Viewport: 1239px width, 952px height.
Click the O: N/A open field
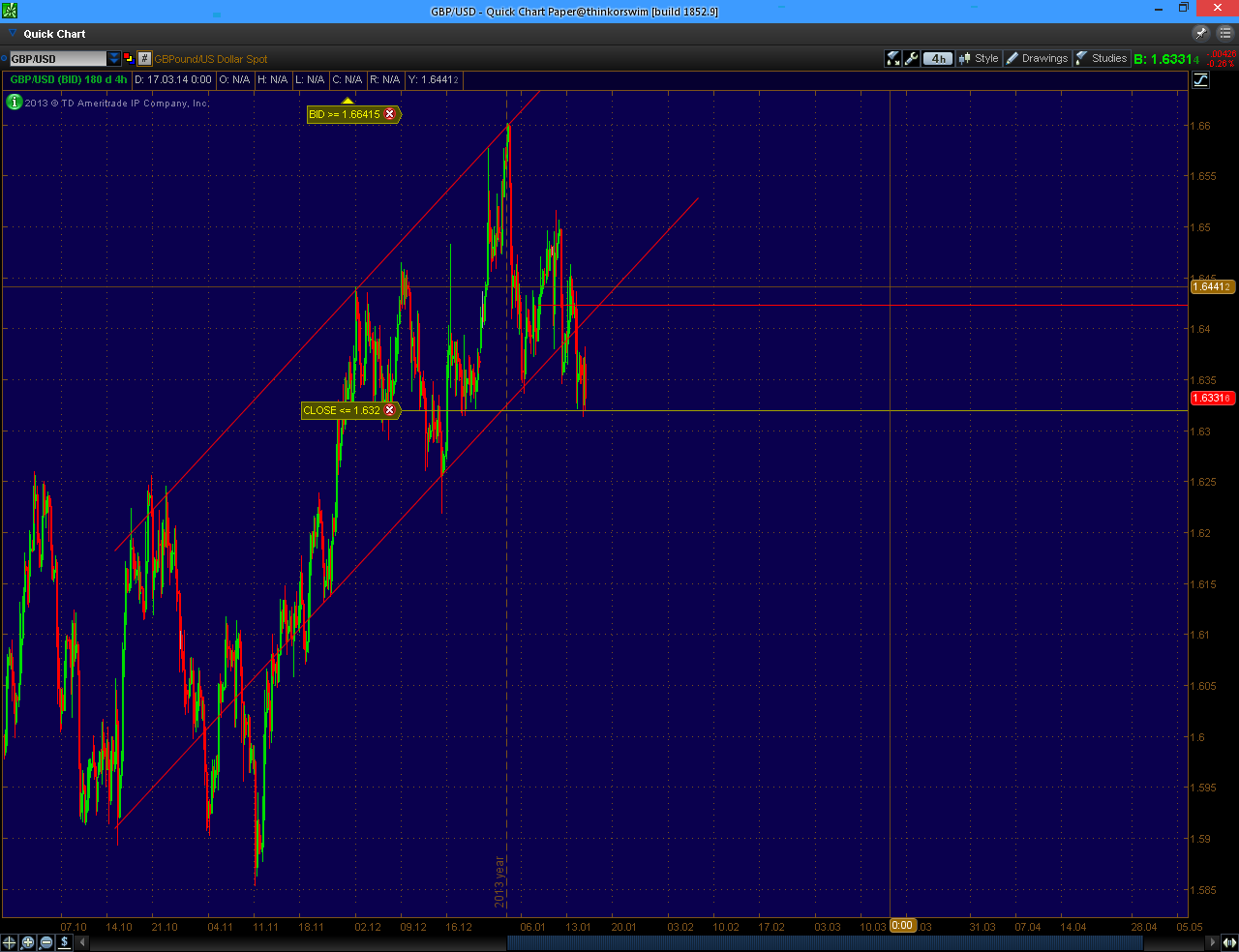234,79
